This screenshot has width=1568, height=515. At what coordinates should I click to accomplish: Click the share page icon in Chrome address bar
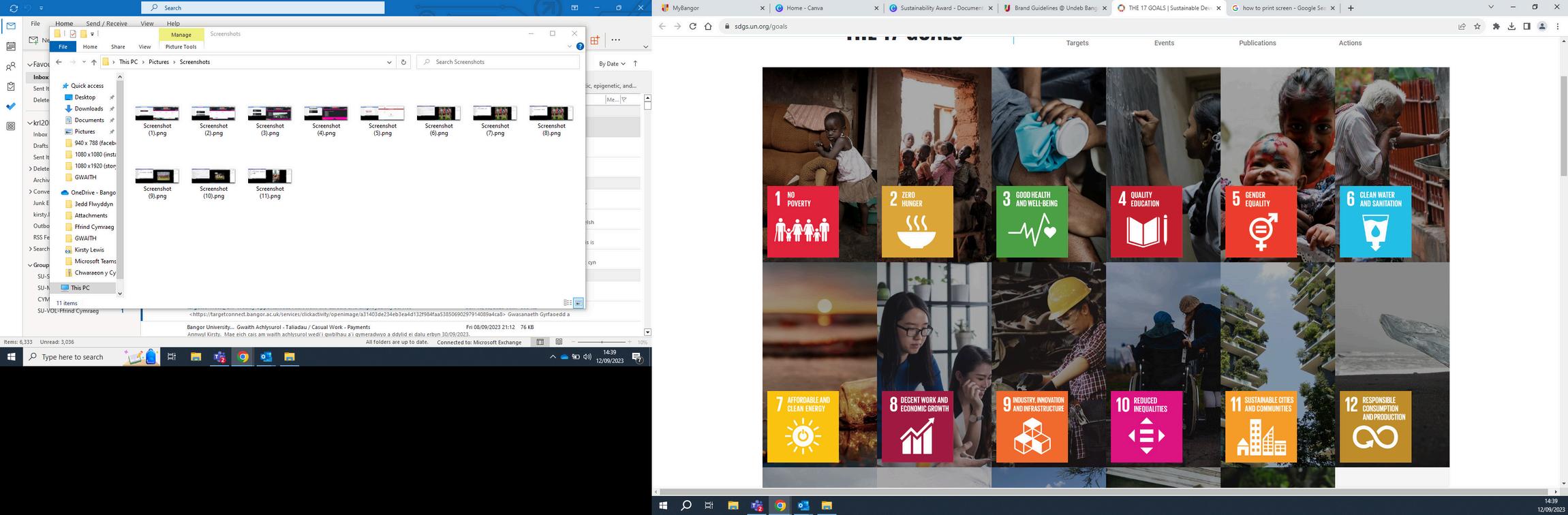[1462, 27]
